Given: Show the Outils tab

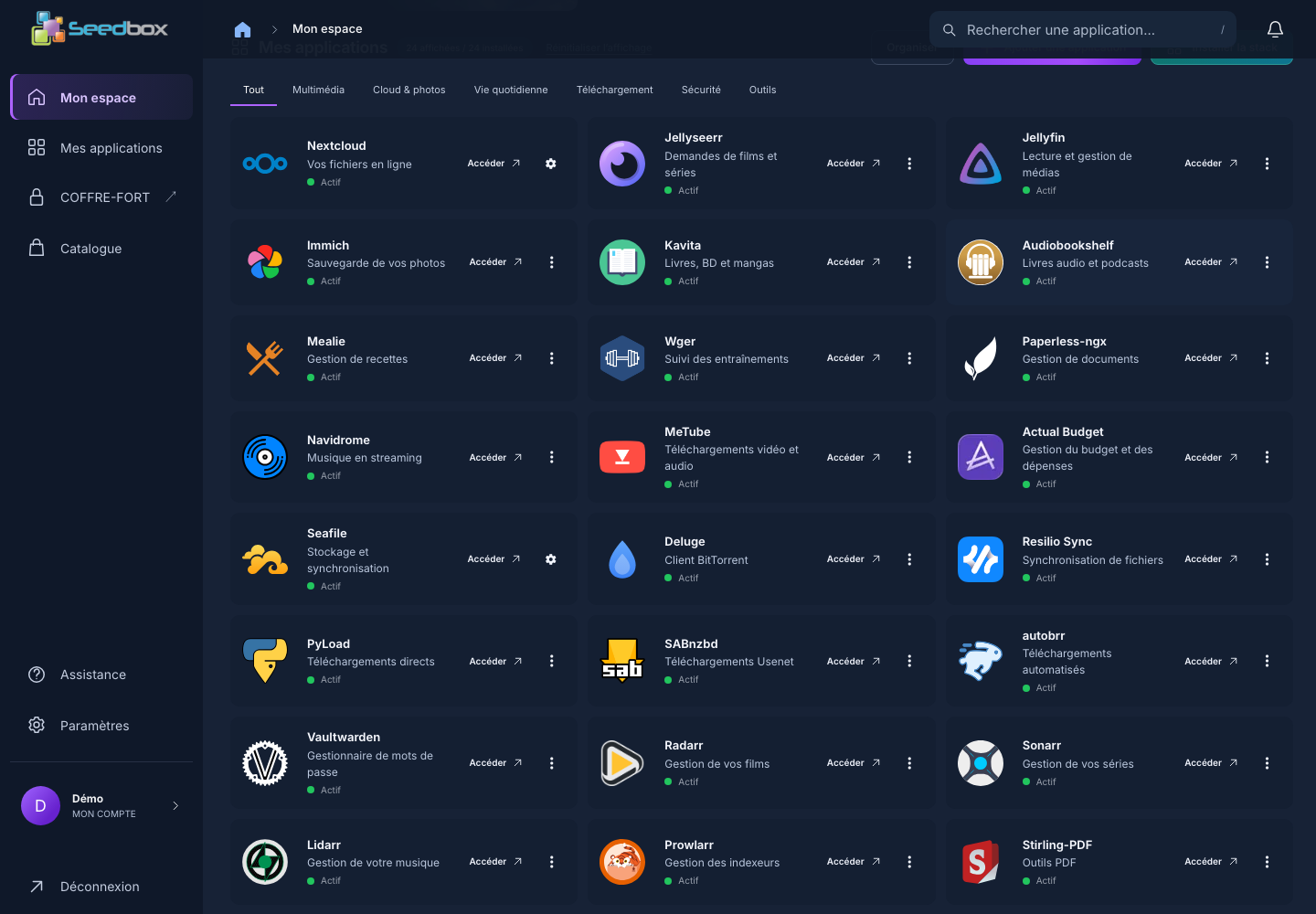Looking at the screenshot, I should click(762, 90).
